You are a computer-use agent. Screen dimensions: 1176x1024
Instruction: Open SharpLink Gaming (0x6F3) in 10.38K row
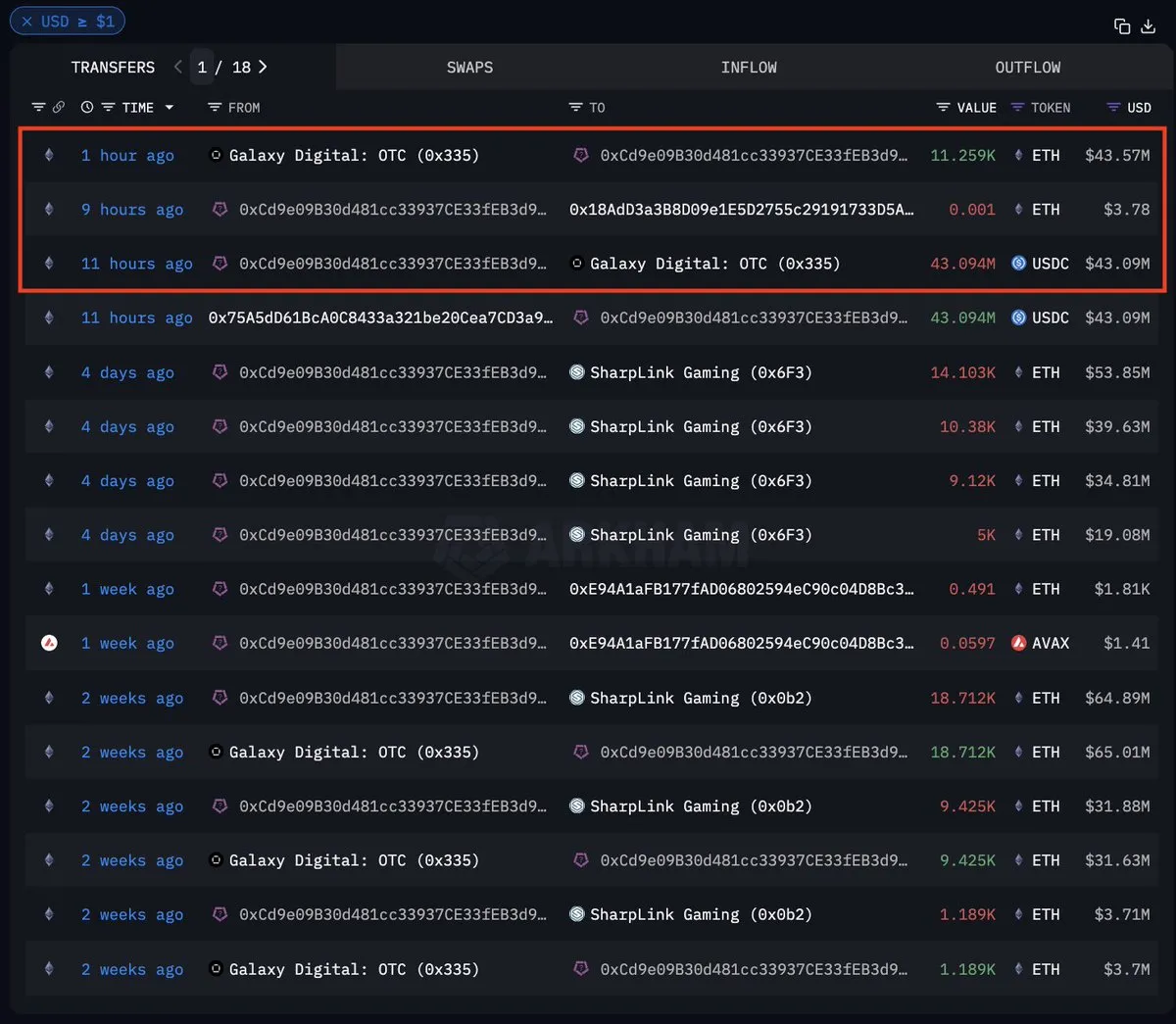(x=701, y=426)
